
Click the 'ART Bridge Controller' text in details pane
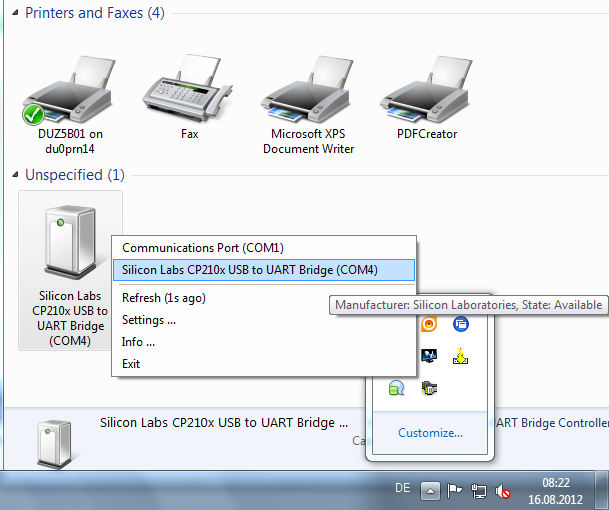(x=552, y=423)
